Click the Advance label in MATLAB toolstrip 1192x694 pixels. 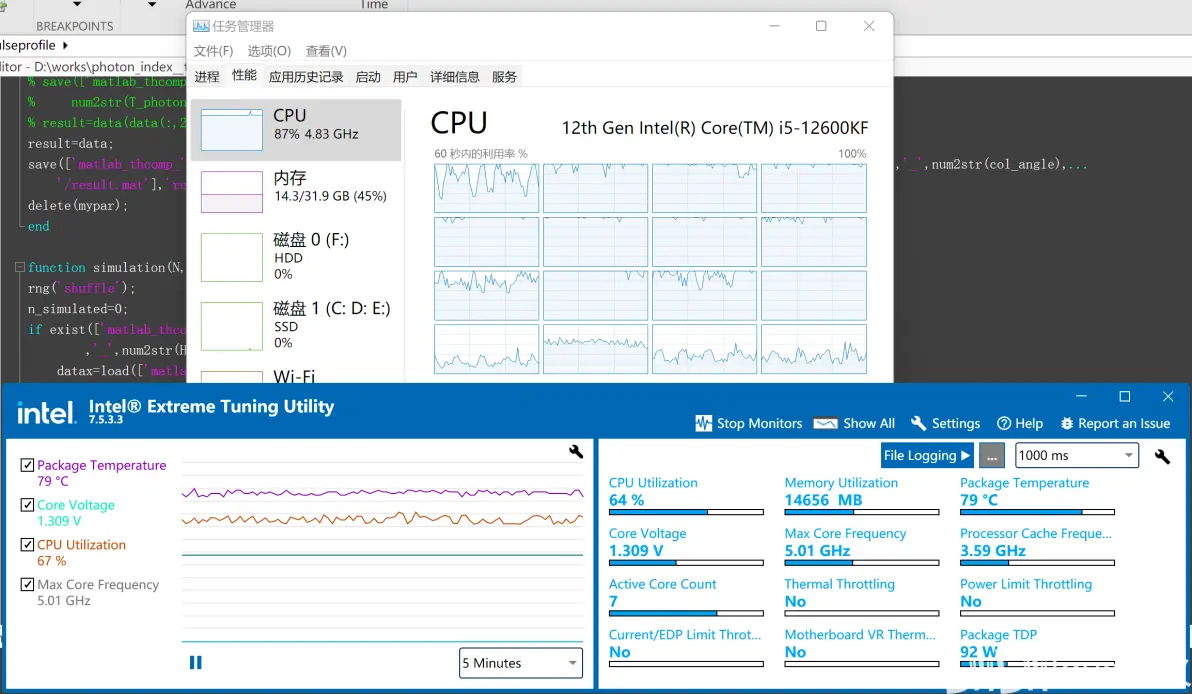(211, 5)
